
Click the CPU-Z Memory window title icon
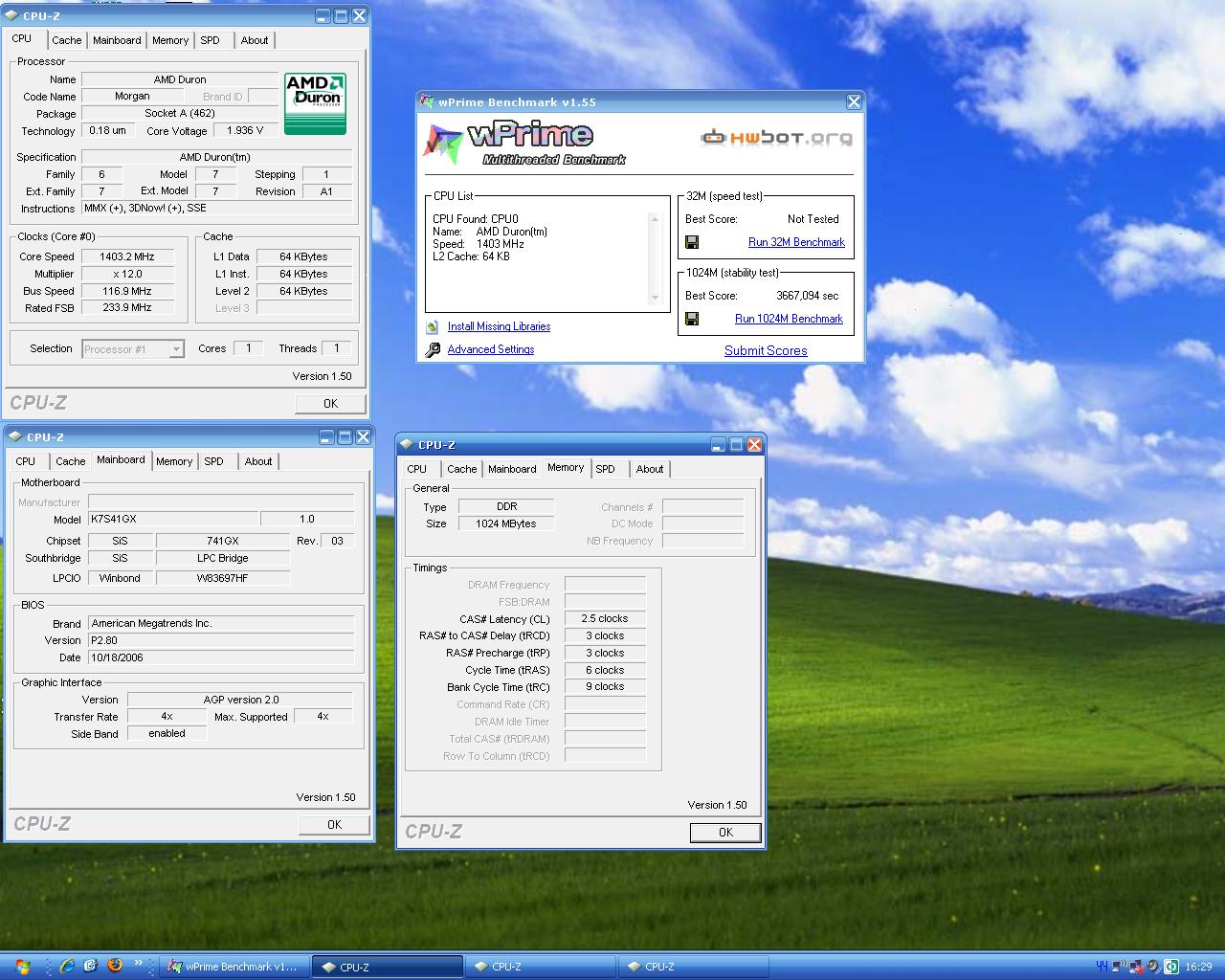coord(407,445)
